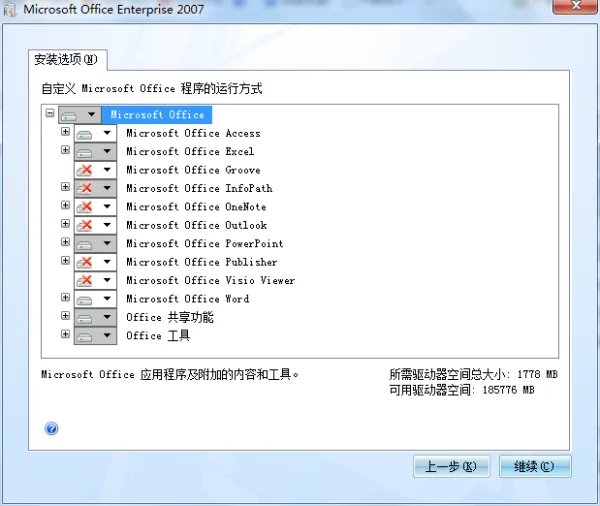Click the red X icon beside Outlook
The width and height of the screenshot is (600, 506).
coord(84,225)
